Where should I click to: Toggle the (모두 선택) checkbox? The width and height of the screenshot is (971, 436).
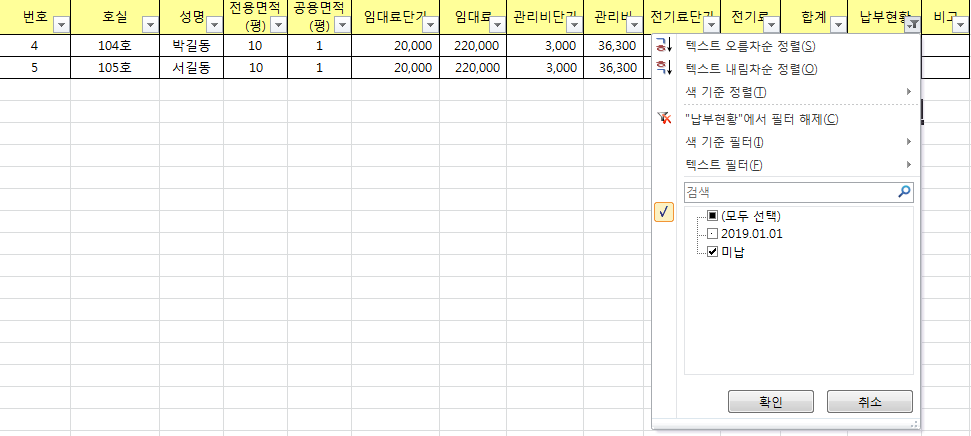[x=712, y=216]
